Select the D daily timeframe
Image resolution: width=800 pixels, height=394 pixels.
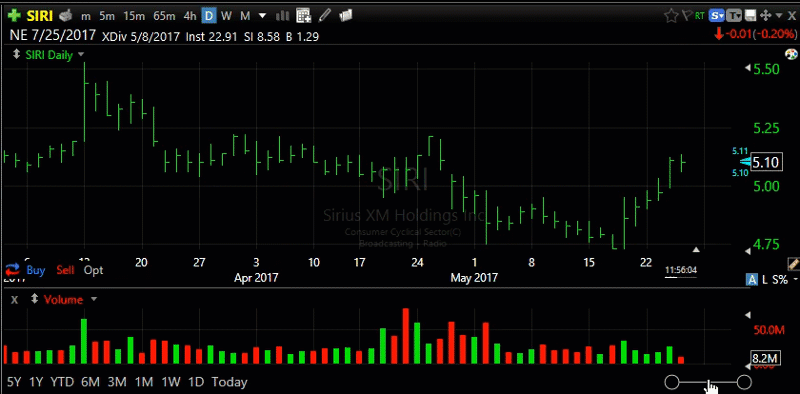click(x=209, y=16)
